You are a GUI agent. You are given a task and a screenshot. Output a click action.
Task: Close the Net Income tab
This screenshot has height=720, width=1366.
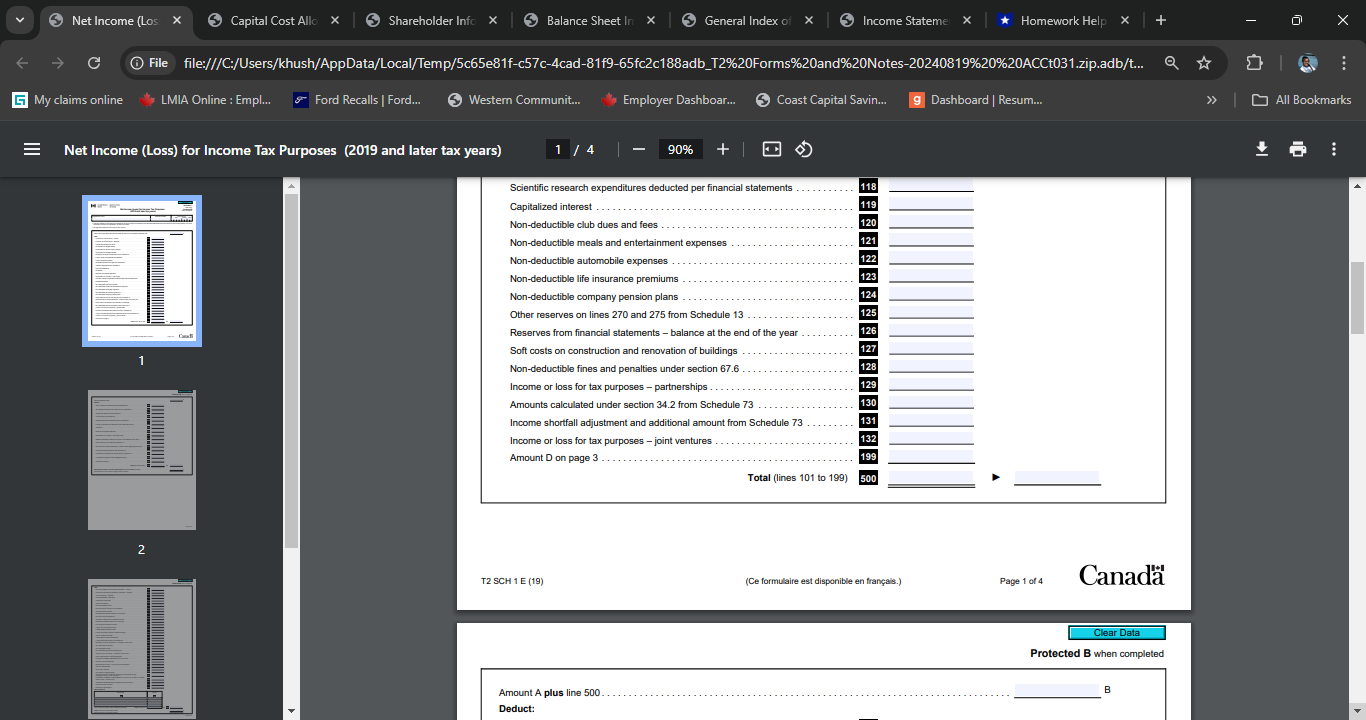coord(177,20)
